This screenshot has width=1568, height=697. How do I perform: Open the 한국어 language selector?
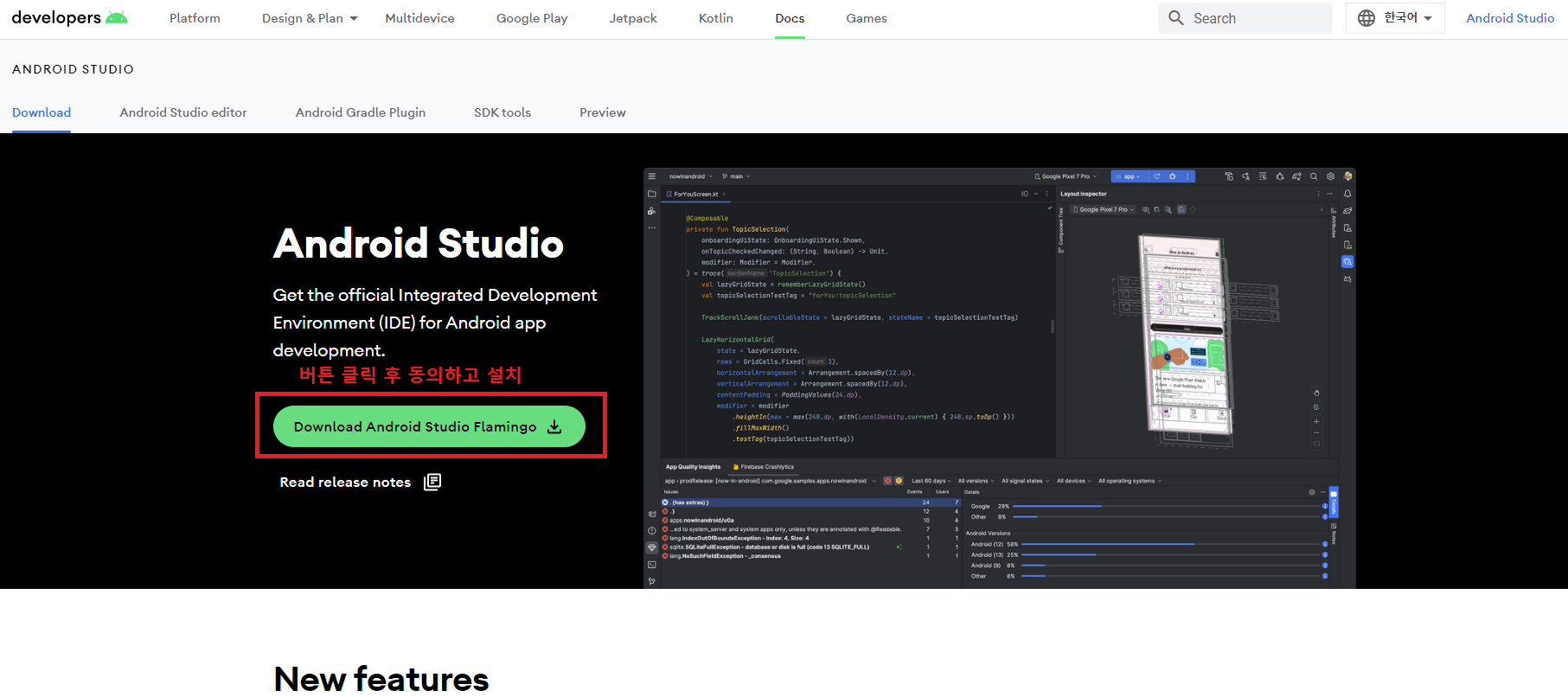point(1395,18)
